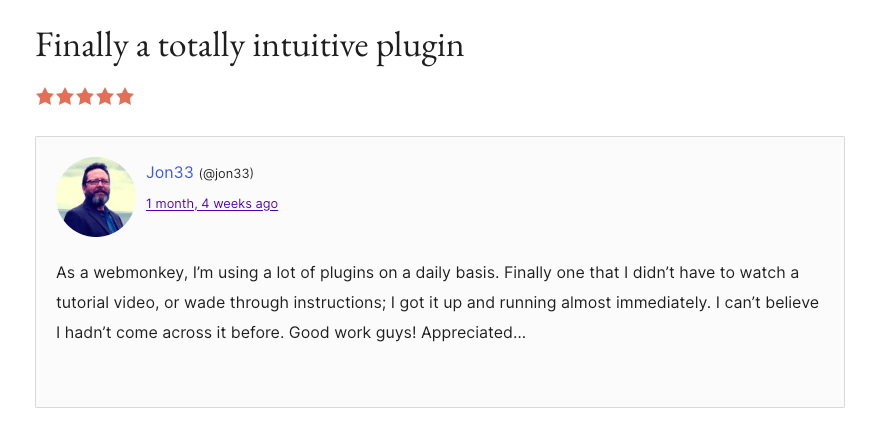
Task: Open the "1 month, 4 weeks ago" link
Action: point(212,204)
